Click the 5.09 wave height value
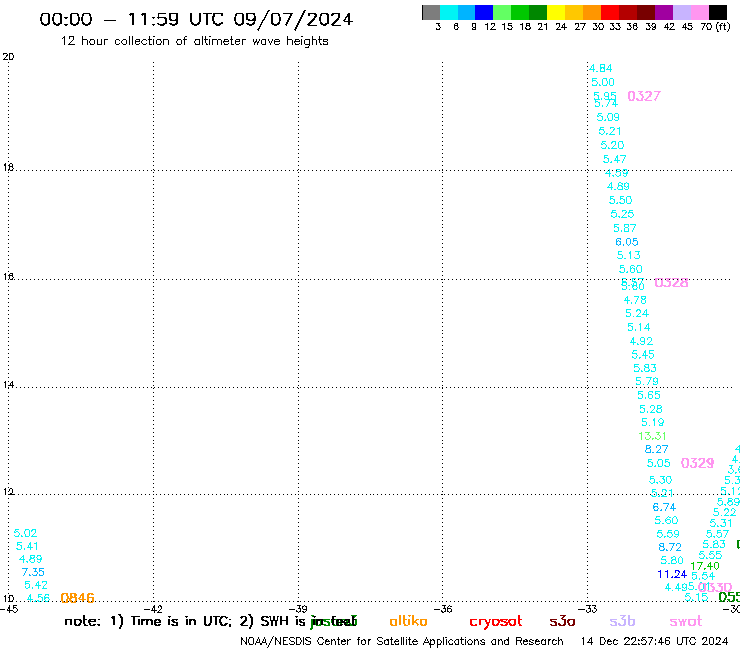Image resolution: width=740 pixels, height=650 pixels. [x=608, y=117]
